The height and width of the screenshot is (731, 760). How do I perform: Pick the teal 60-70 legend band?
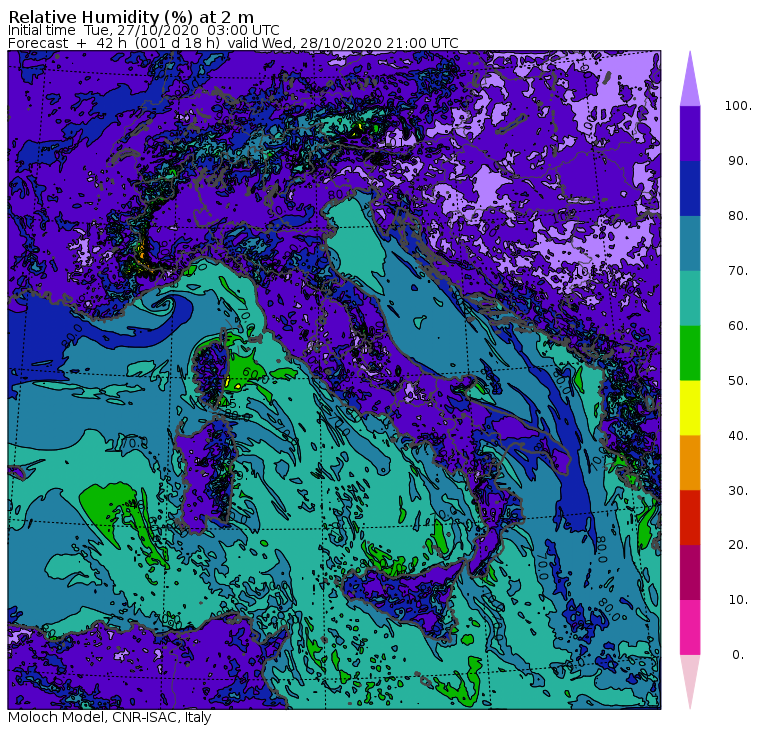[x=690, y=298]
